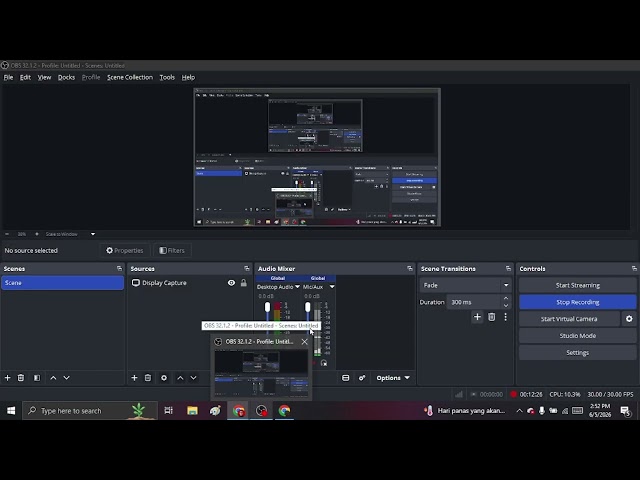Open Audio Mixer Options dropdown
This screenshot has height=480, width=640.
393,378
